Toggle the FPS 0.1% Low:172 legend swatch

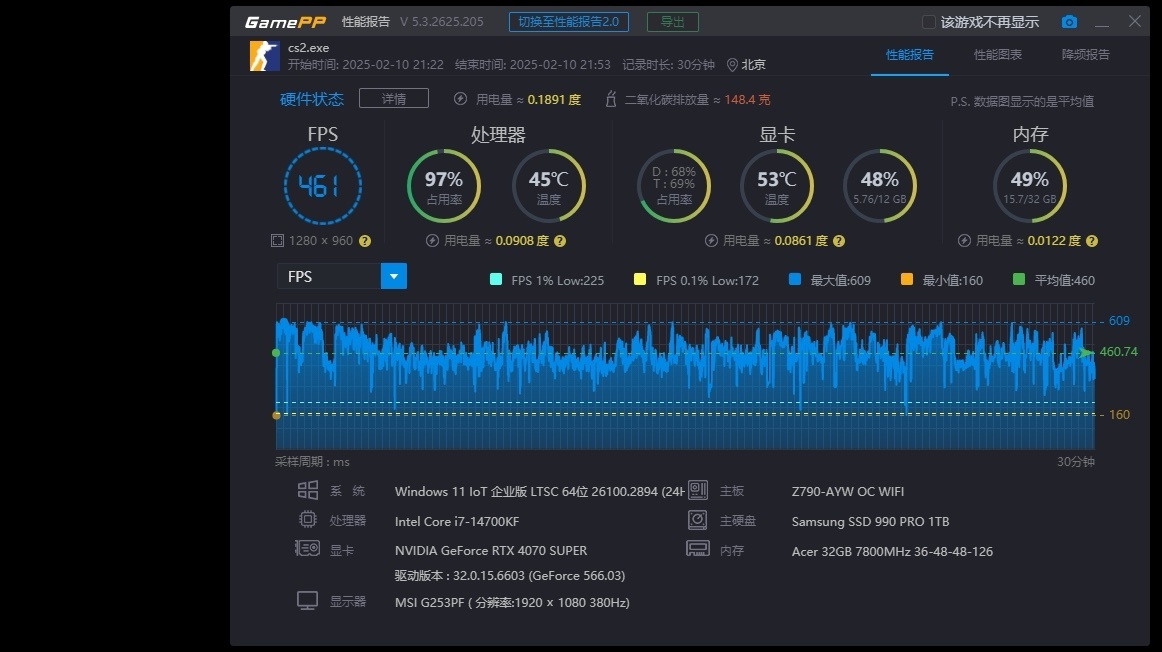640,279
